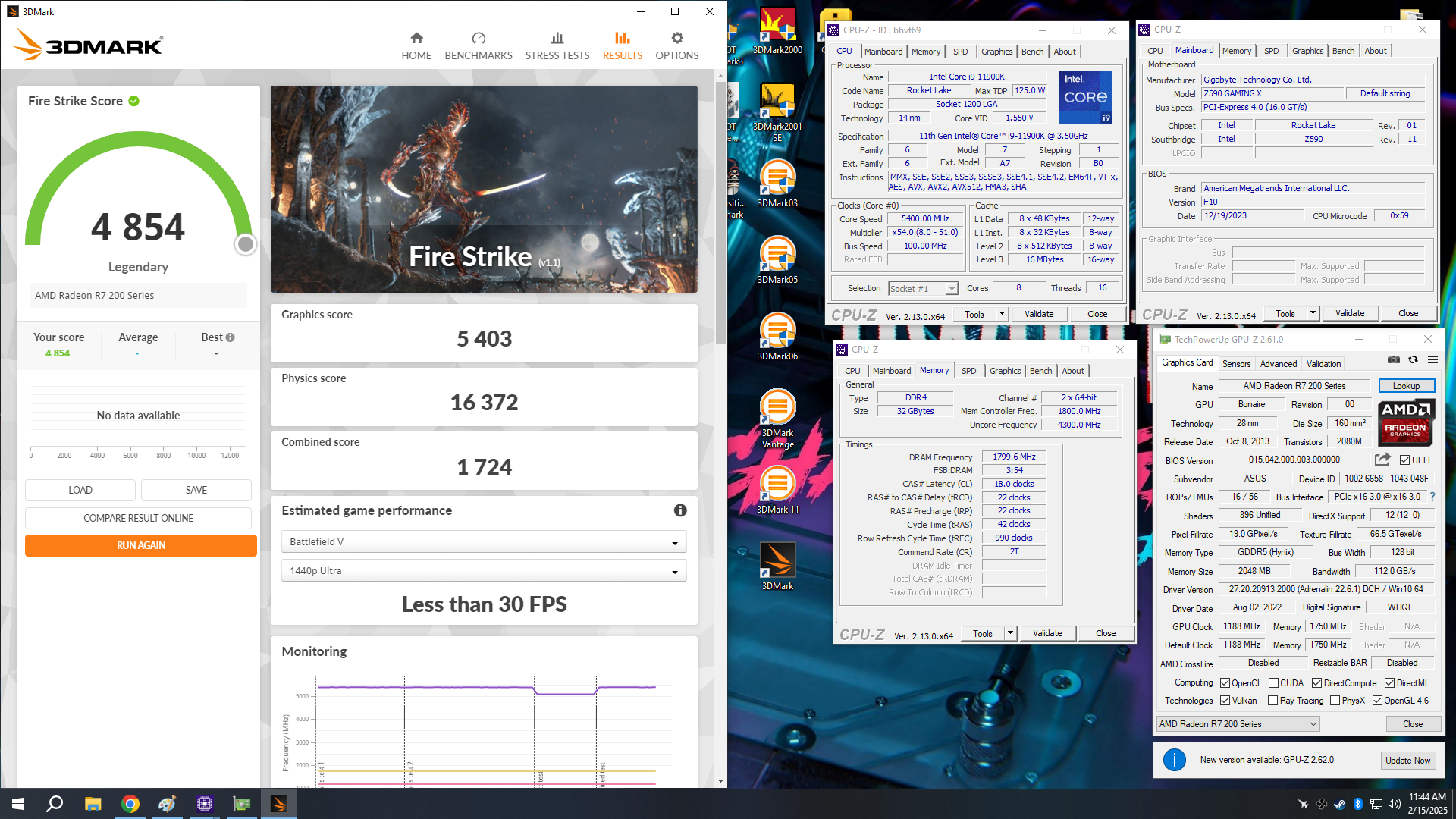
Task: Open the Socket #1 selection dropdown in CPU-Z
Action: click(x=923, y=289)
